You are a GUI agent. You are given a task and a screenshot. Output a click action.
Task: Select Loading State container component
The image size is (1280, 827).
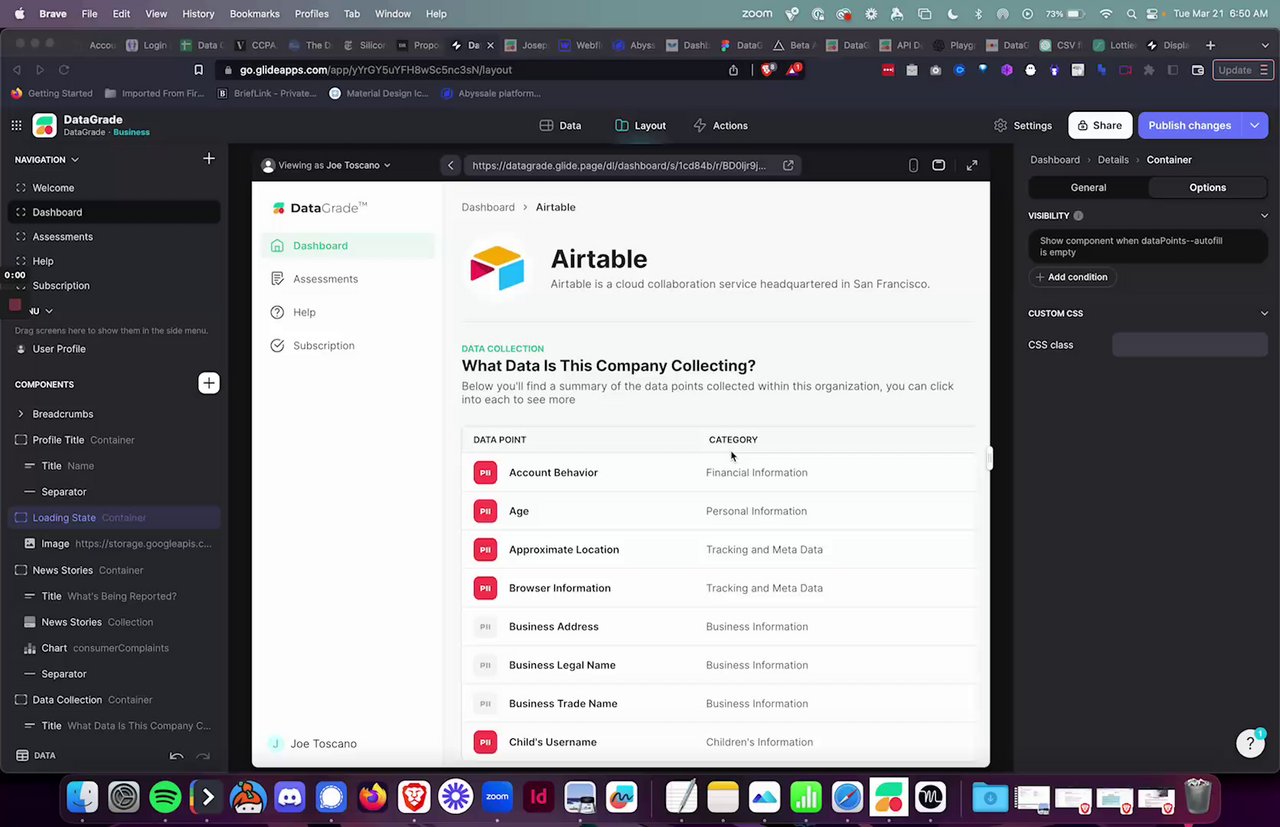pos(114,518)
